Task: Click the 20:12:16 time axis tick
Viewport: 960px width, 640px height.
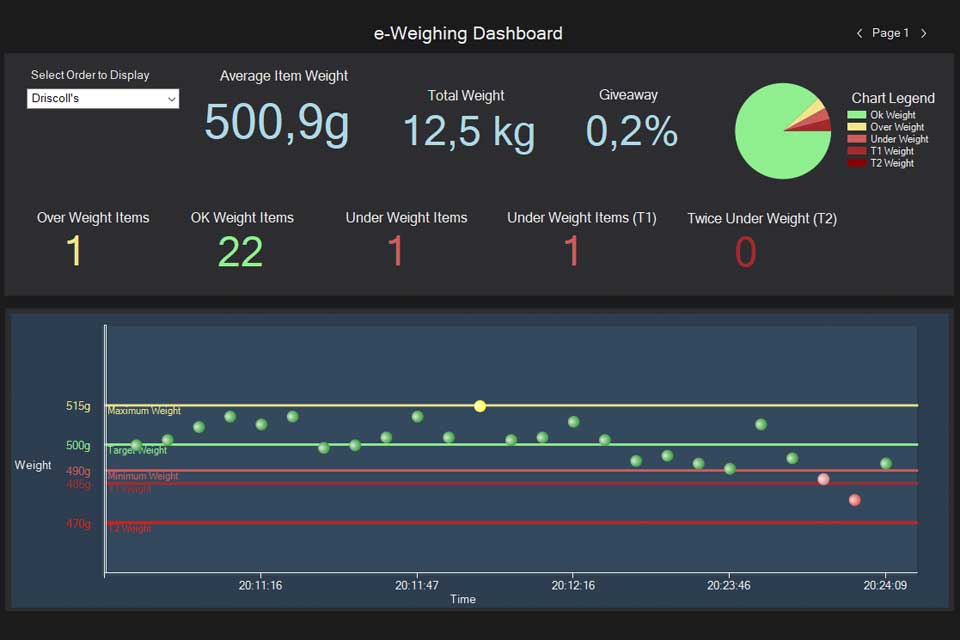Action: click(573, 585)
